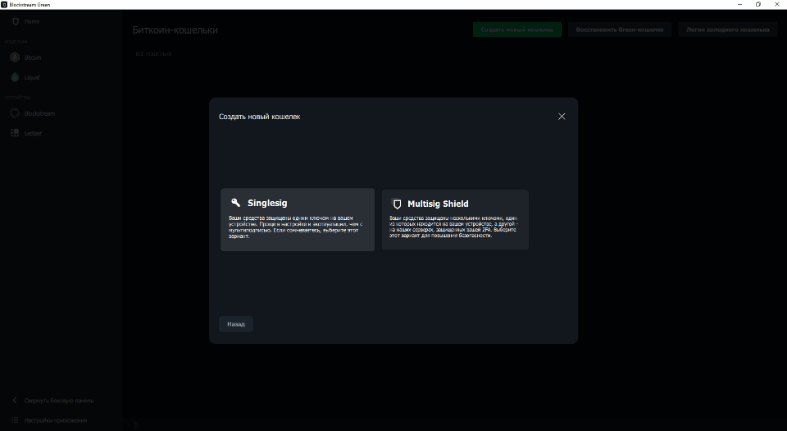Image resolution: width=787 pixels, height=431 pixels.
Task: Click the cold wallet login button
Action: pyautogui.click(x=728, y=30)
